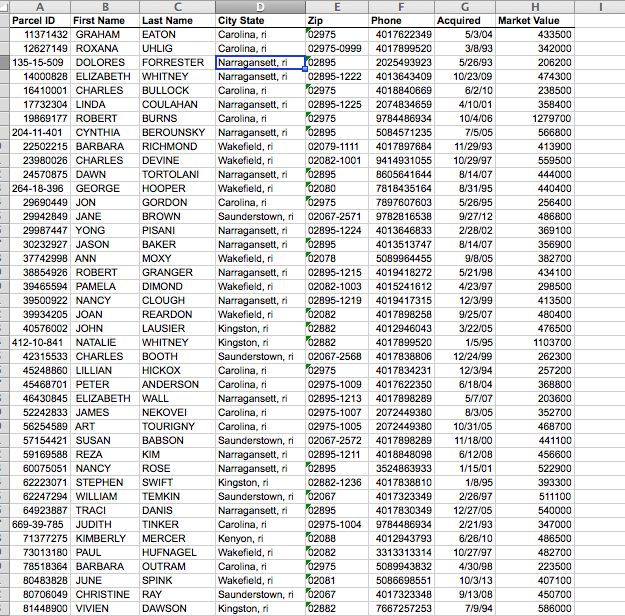The height and width of the screenshot is (616, 625).
Task: Select first name cell PAMELA
Action: pyautogui.click(x=105, y=286)
